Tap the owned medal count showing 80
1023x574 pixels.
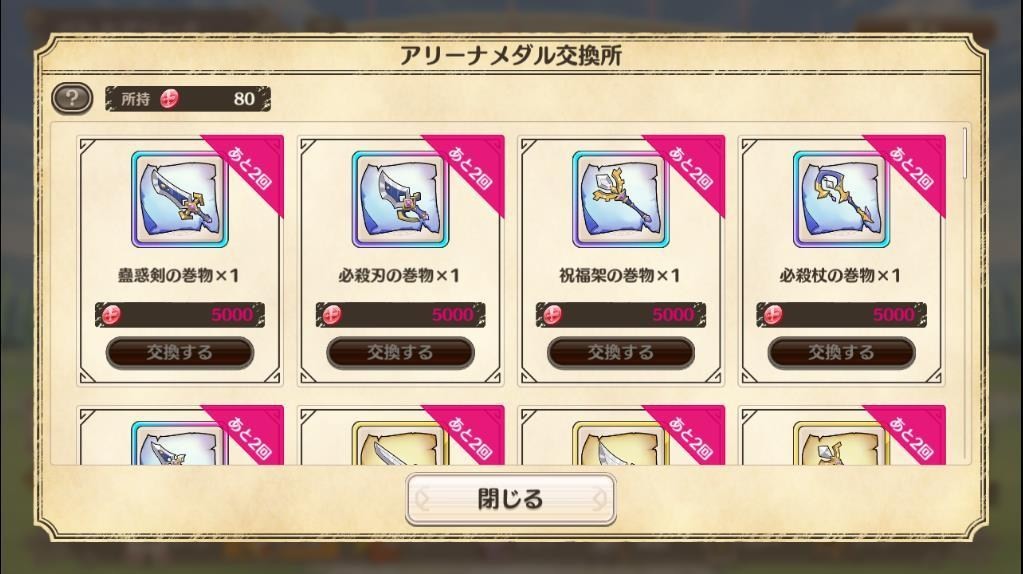click(244, 99)
